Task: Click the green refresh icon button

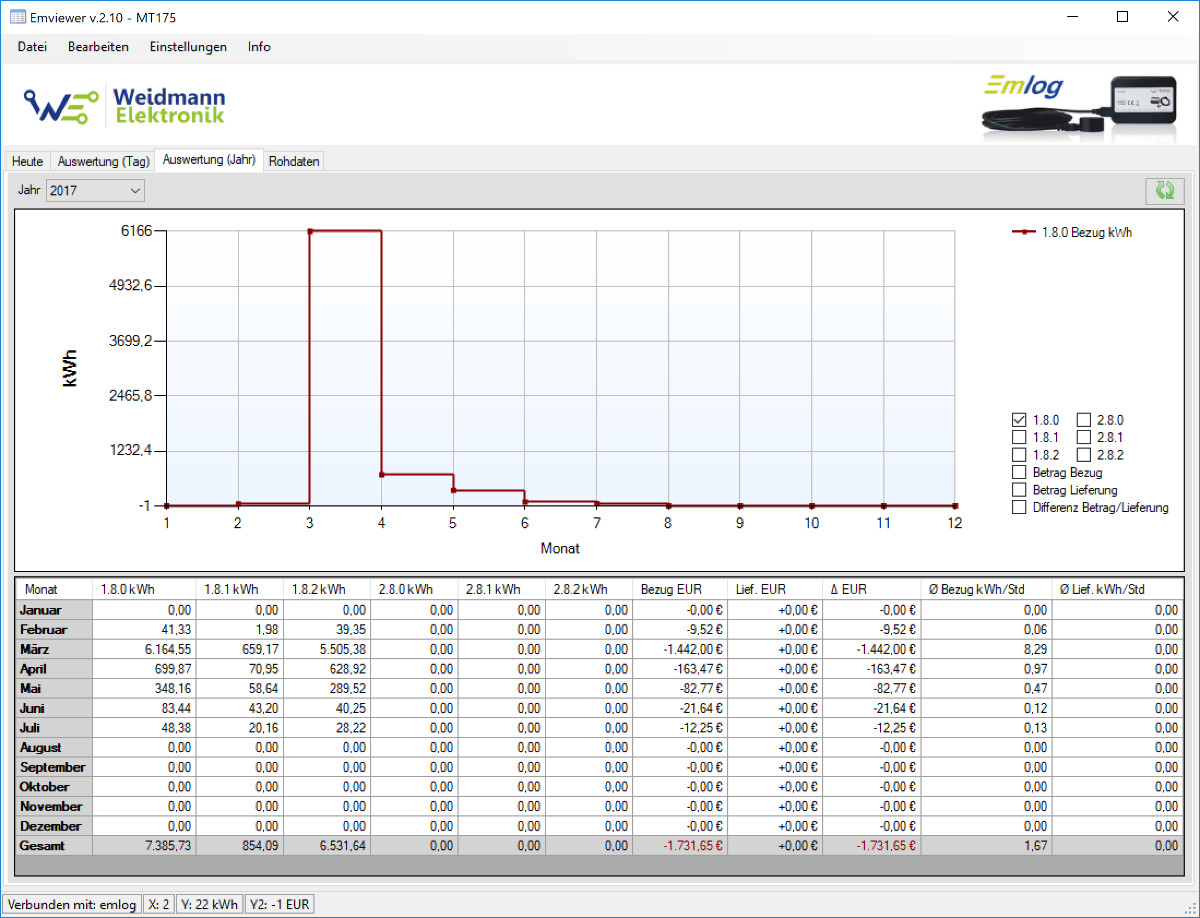Action: [x=1164, y=191]
